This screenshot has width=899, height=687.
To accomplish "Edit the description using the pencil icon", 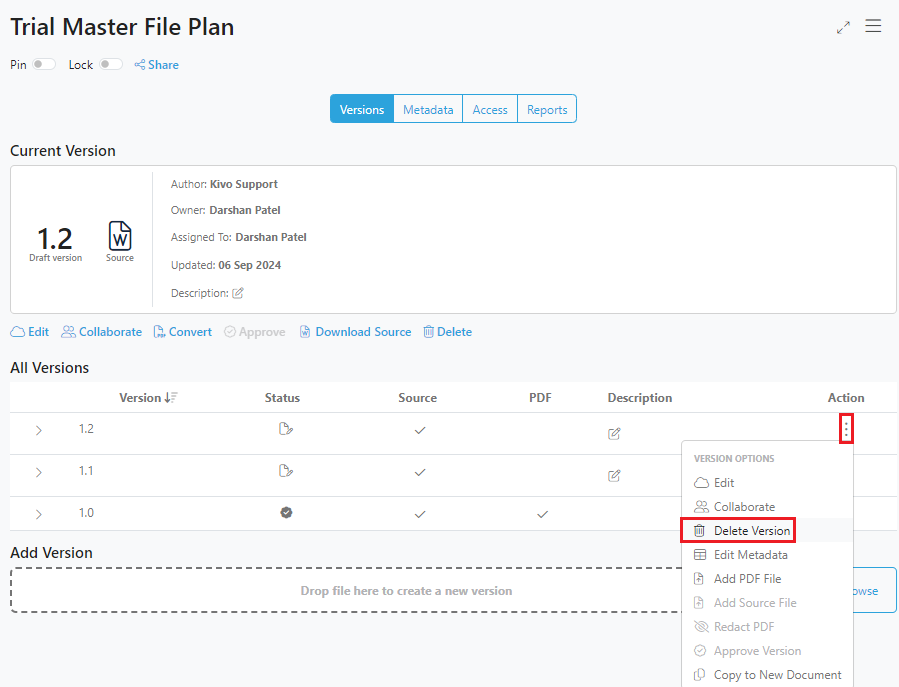I will pos(237,292).
